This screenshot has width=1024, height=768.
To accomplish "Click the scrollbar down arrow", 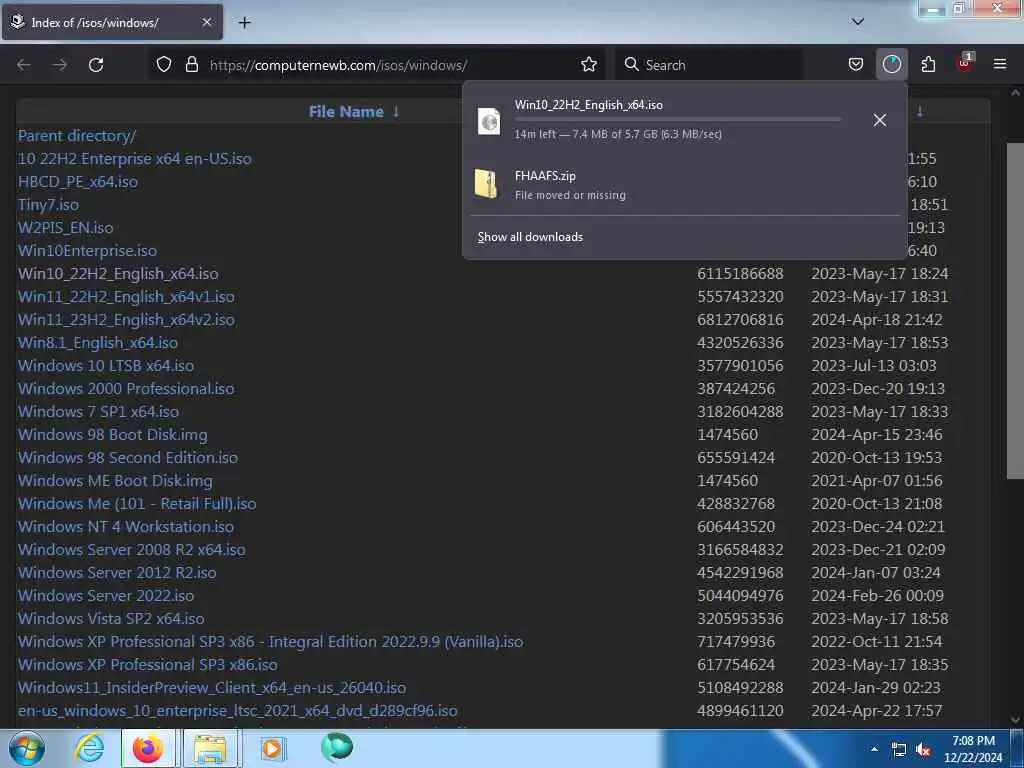I will click(x=1016, y=720).
